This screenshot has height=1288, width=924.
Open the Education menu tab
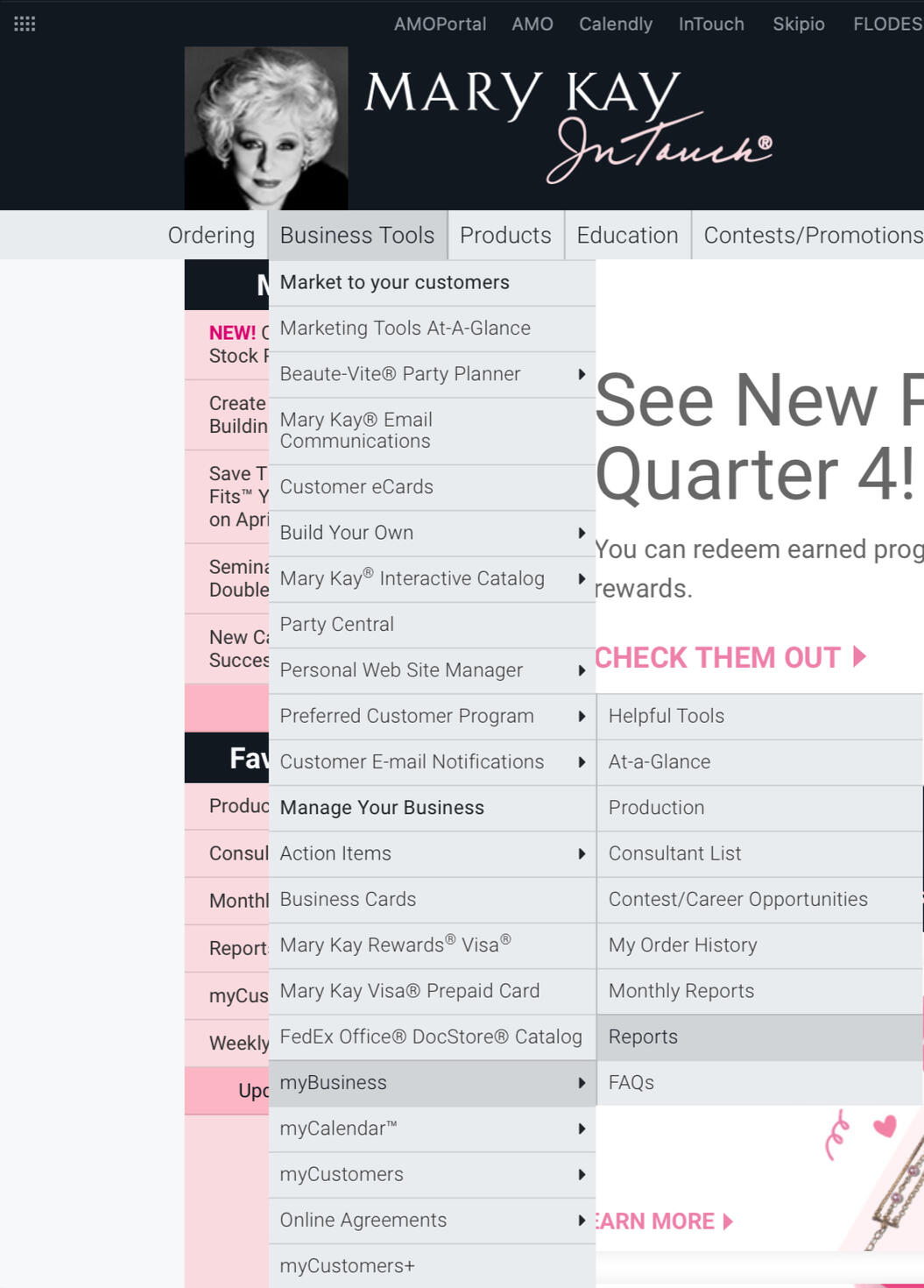627,236
